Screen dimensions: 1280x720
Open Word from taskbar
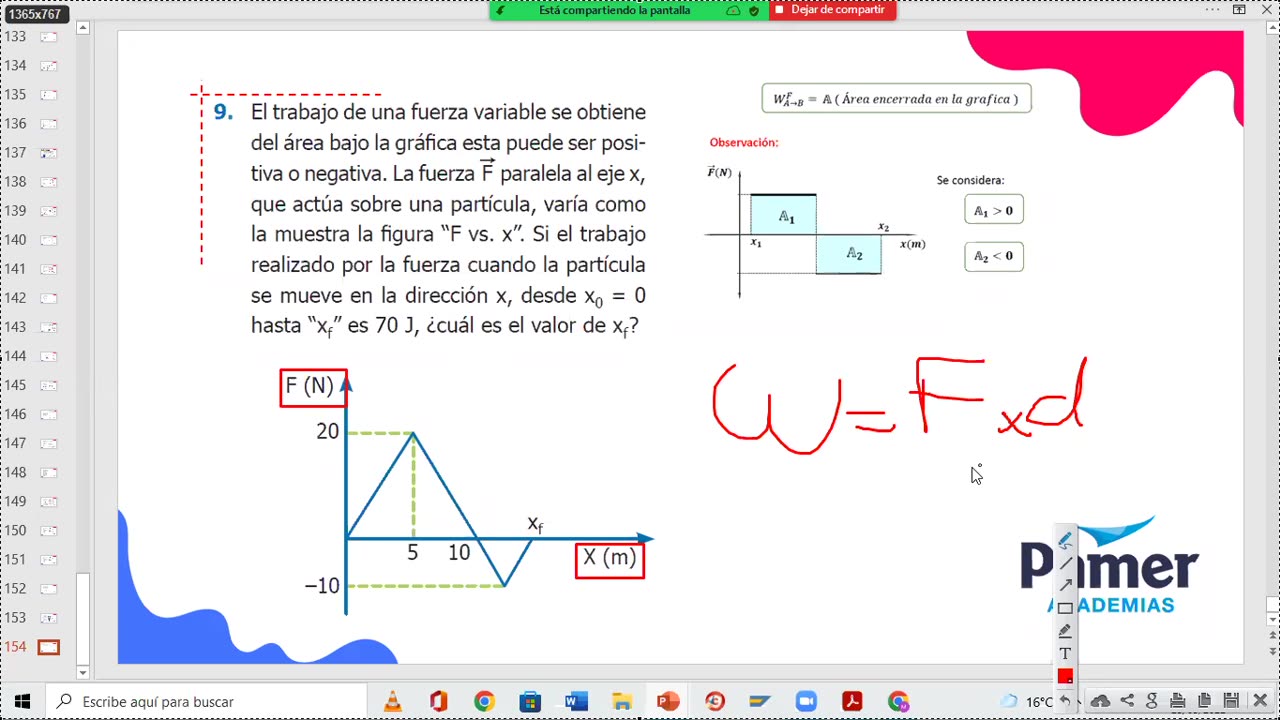[x=576, y=701]
